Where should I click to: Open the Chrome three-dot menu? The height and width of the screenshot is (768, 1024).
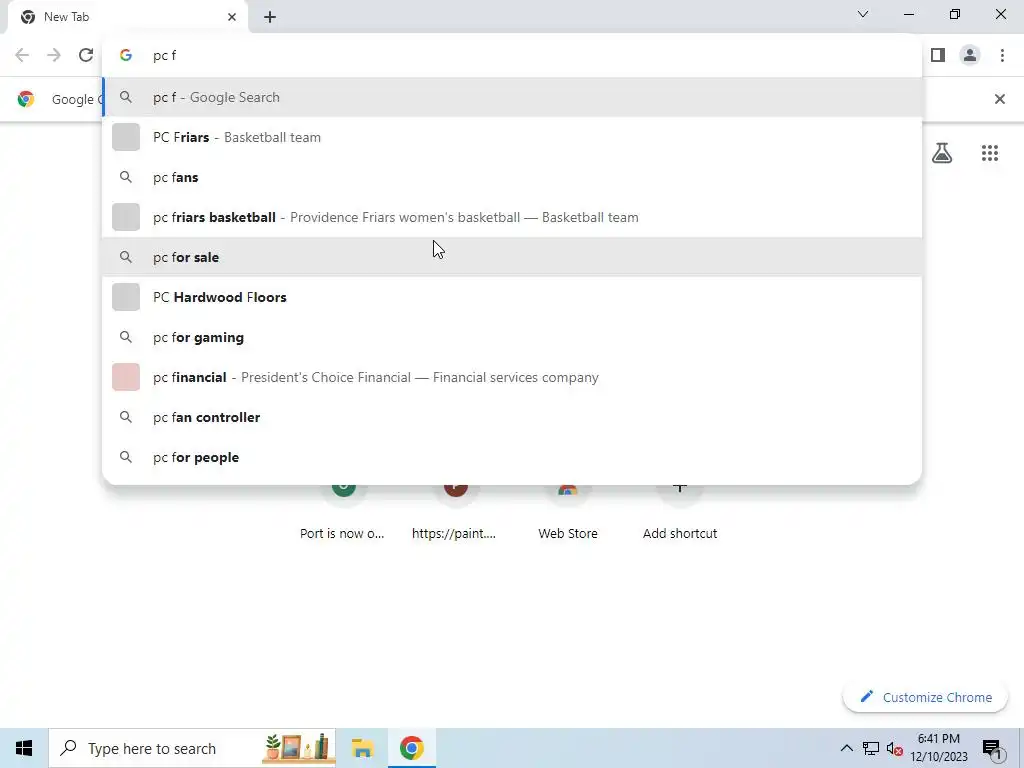point(1002,56)
